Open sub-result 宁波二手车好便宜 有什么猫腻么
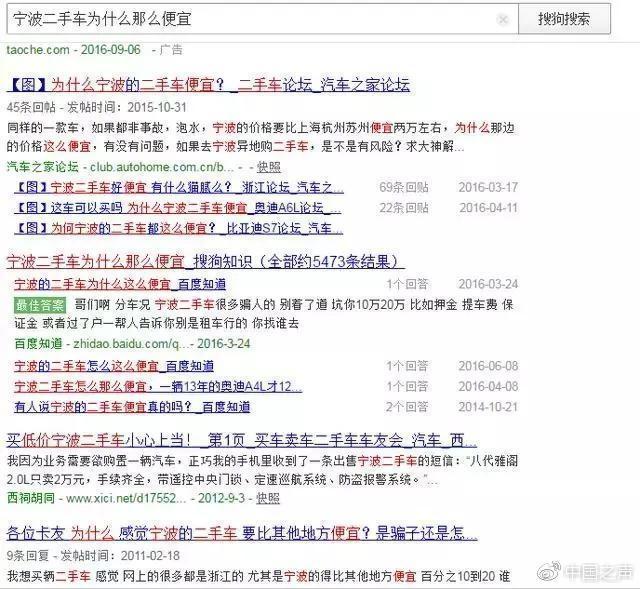The height and width of the screenshot is (589, 640). pyautogui.click(x=179, y=187)
